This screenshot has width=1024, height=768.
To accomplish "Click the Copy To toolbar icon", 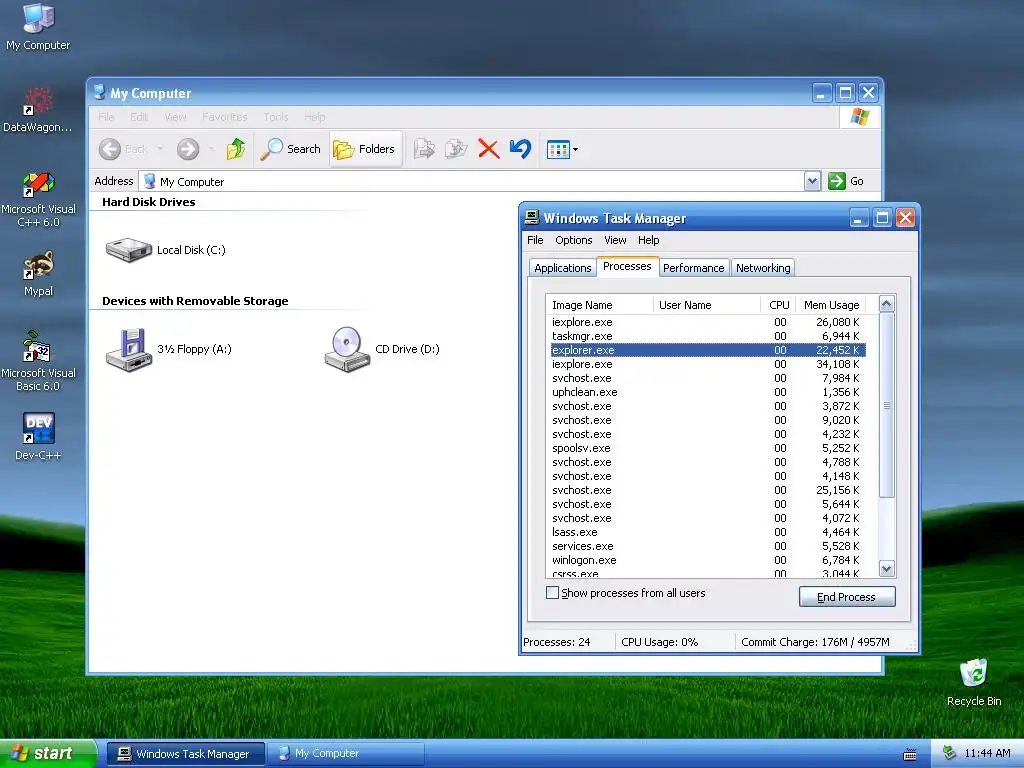I will [456, 149].
